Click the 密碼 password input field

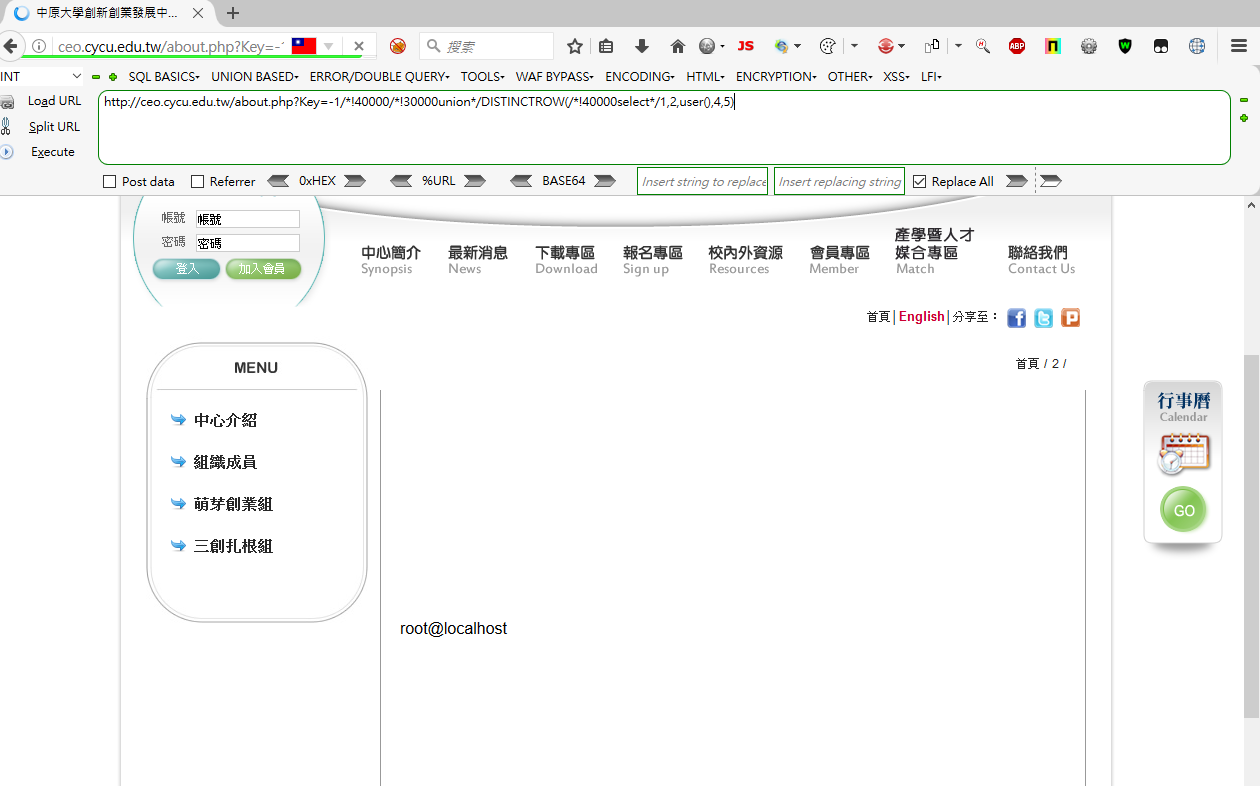click(247, 243)
